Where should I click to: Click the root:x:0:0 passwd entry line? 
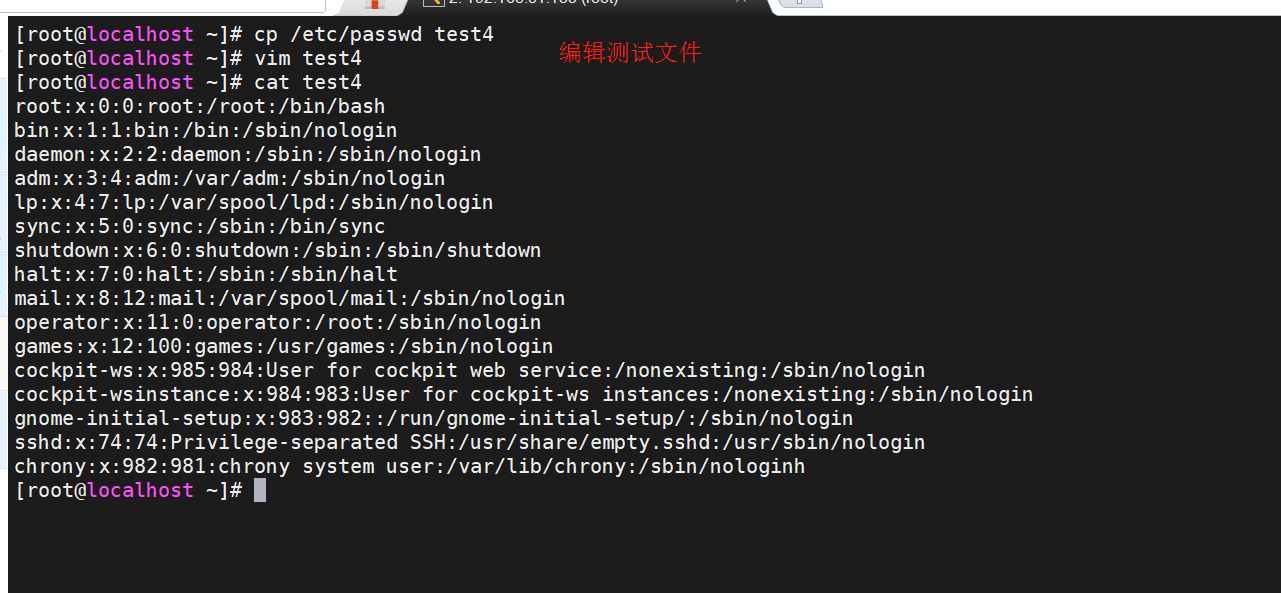coord(200,106)
